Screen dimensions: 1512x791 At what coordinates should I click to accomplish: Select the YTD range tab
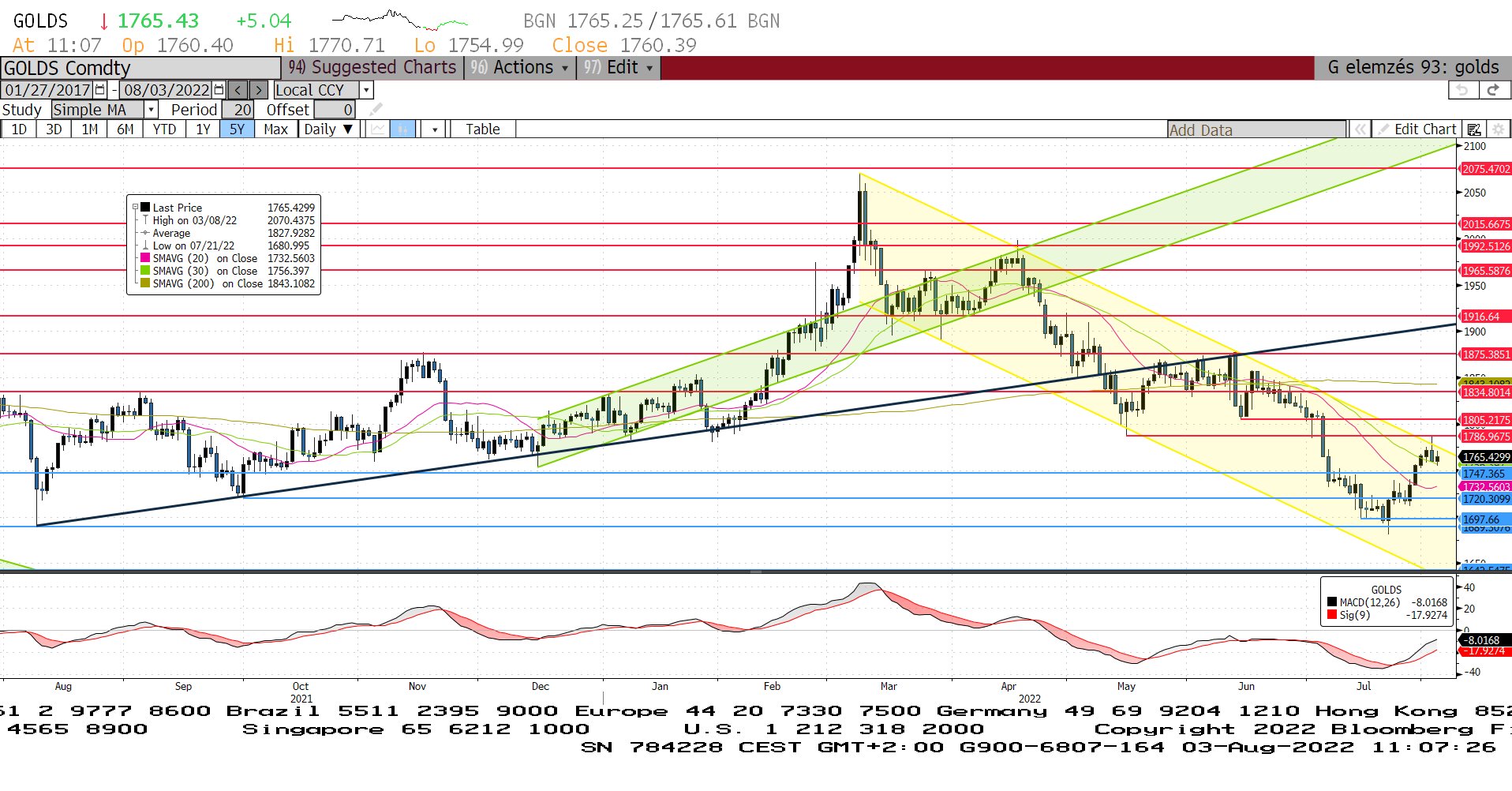pyautogui.click(x=164, y=129)
